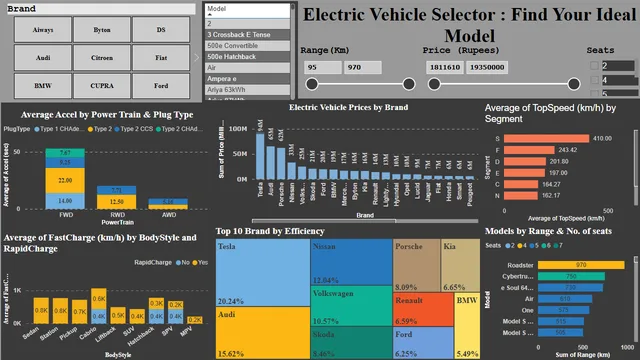The height and width of the screenshot is (360, 640).
Task: Select Skoda 8.46% treemap tile
Action: point(352,343)
